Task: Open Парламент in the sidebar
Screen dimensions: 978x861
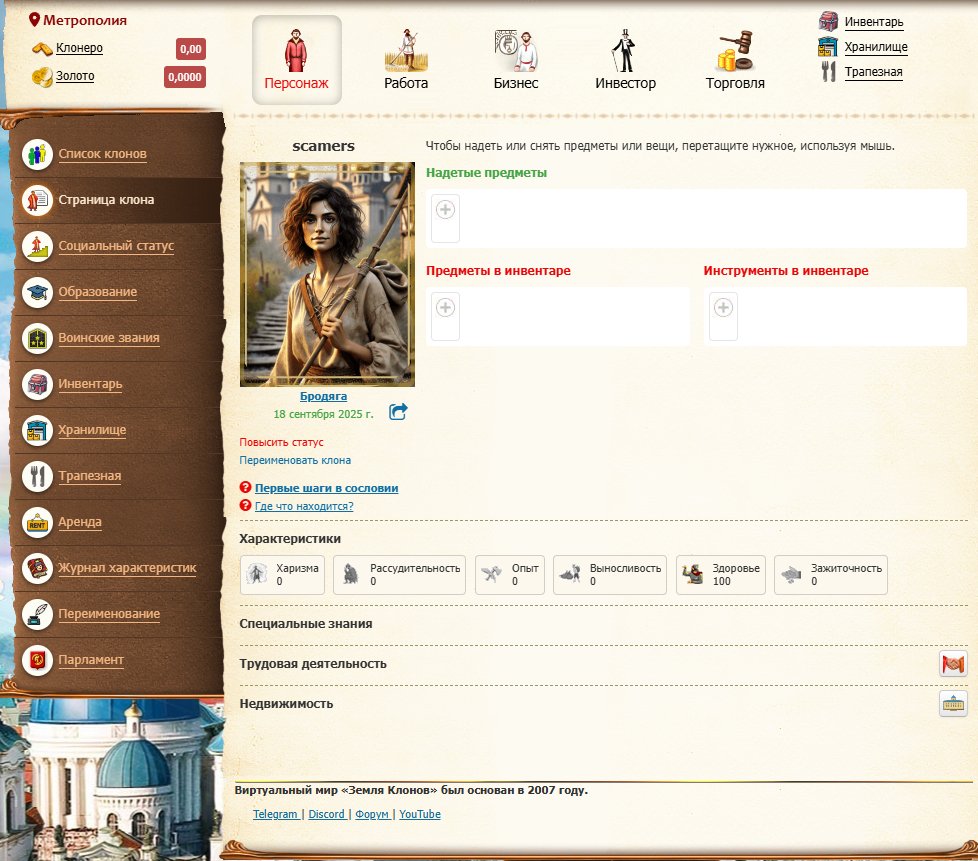Action: click(x=91, y=660)
